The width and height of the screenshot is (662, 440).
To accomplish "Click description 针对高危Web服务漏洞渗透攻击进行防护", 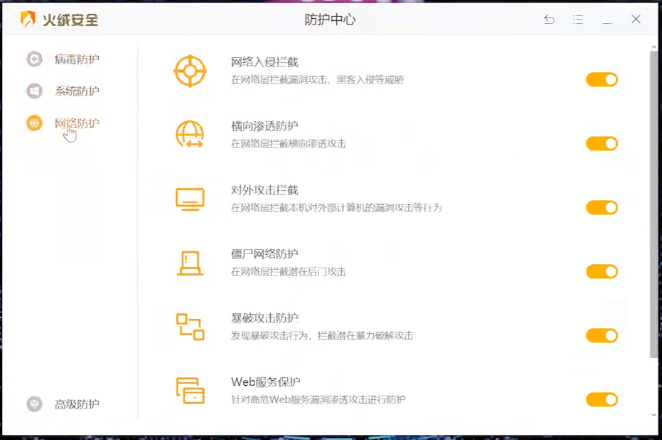I will 318,399.
